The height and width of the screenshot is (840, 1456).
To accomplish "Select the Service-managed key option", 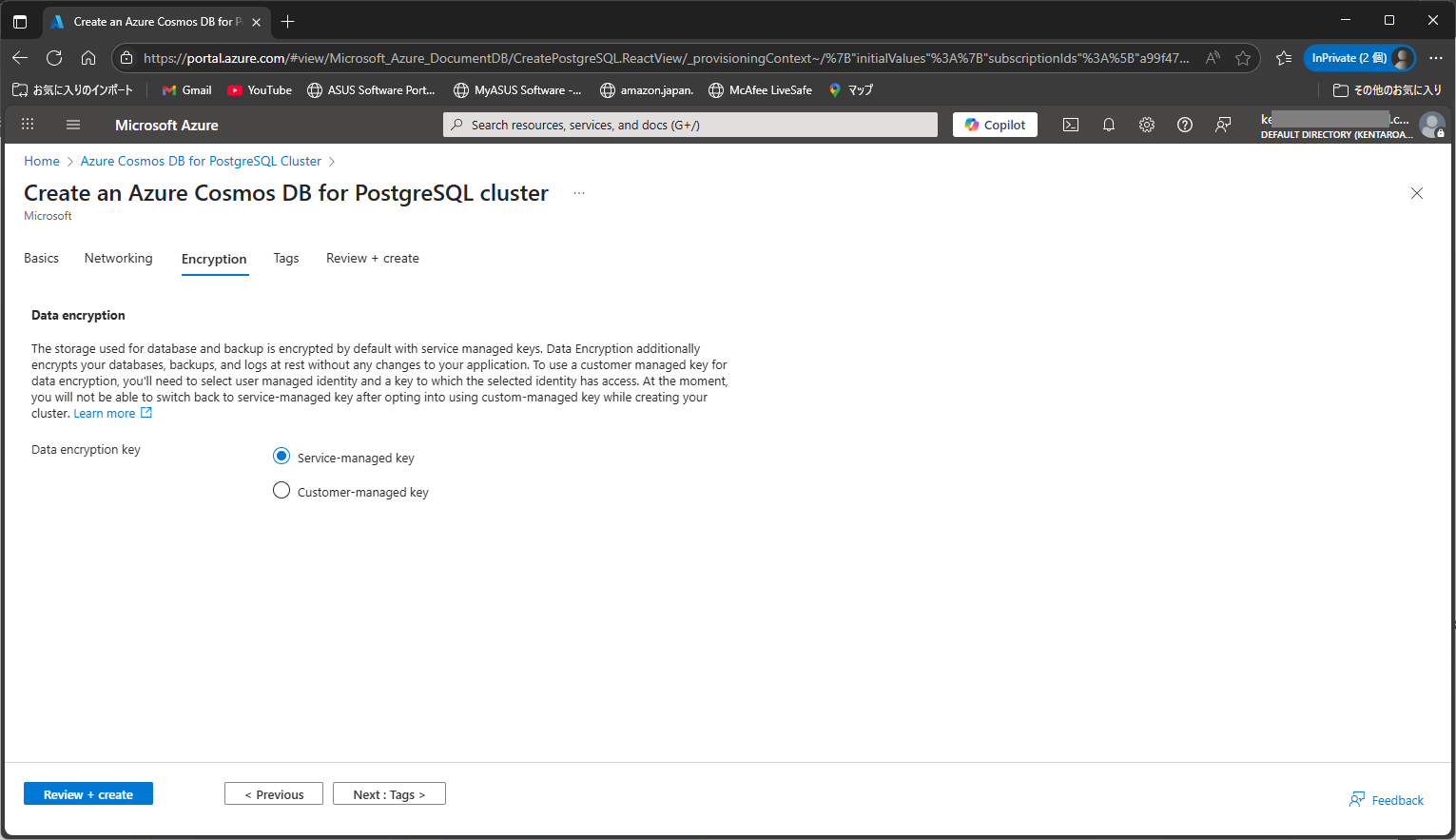I will (x=281, y=456).
